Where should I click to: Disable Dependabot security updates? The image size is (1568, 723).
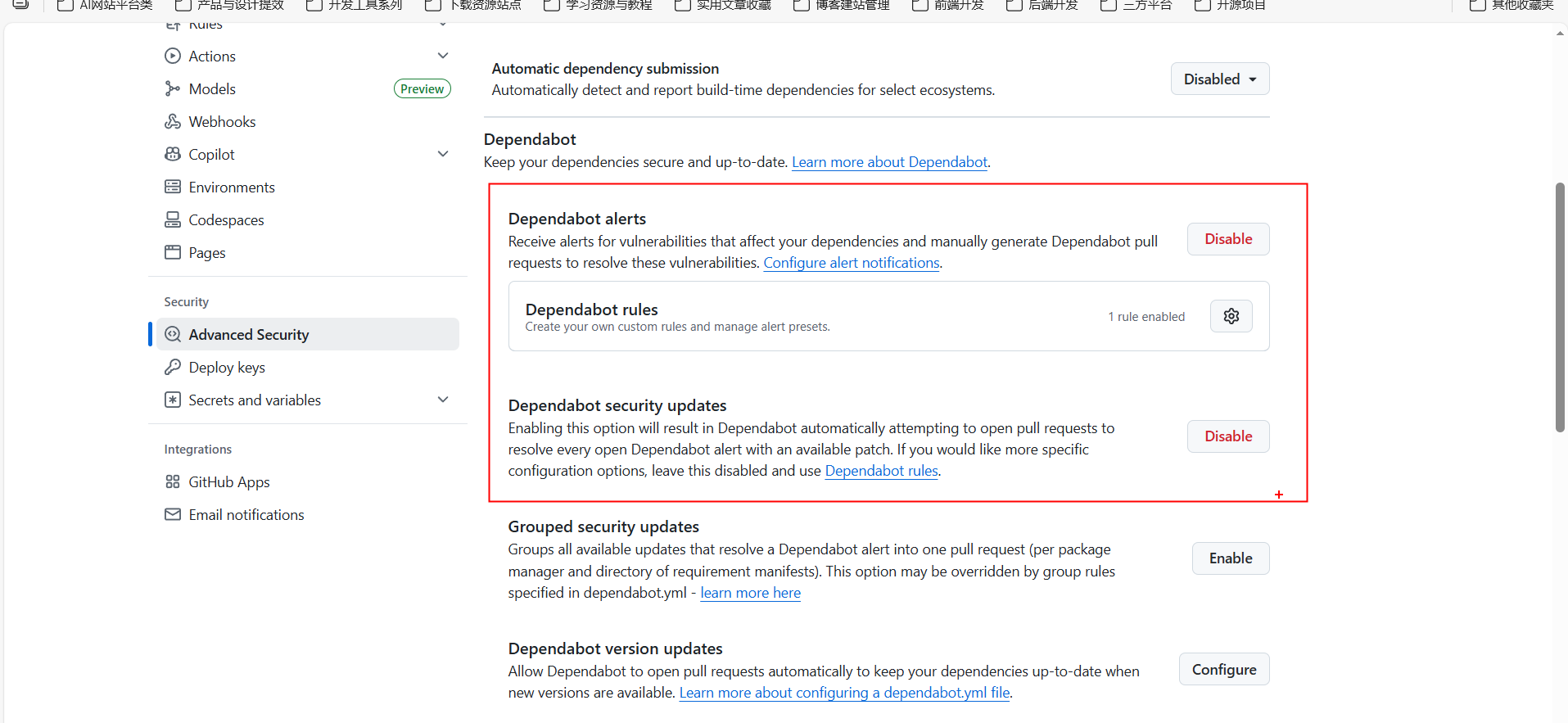pos(1227,436)
